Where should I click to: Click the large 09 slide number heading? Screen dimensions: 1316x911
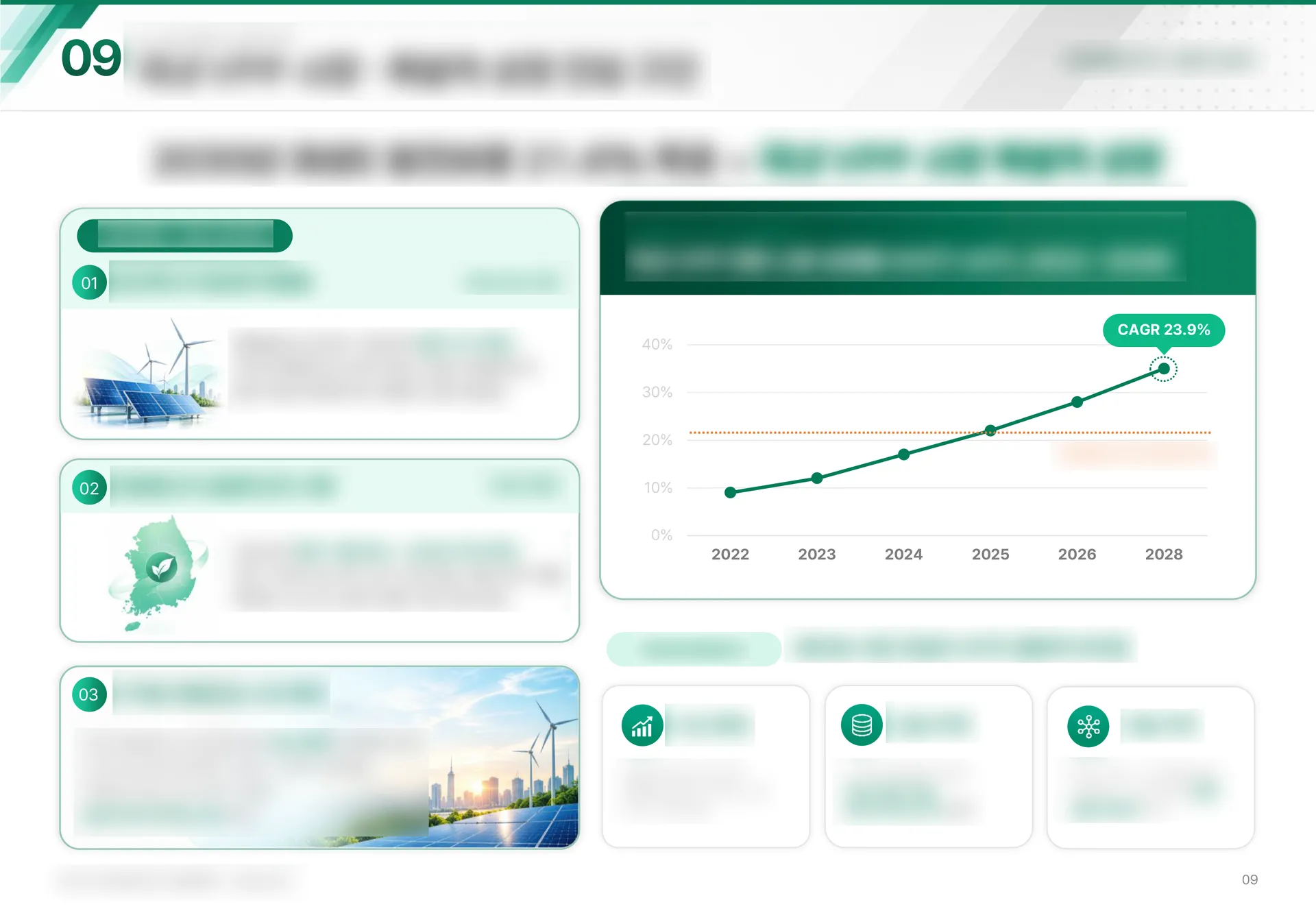coord(91,58)
